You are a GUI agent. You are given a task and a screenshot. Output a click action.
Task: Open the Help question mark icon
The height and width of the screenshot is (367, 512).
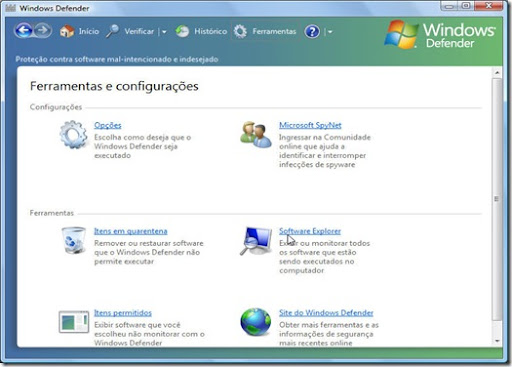tap(312, 32)
